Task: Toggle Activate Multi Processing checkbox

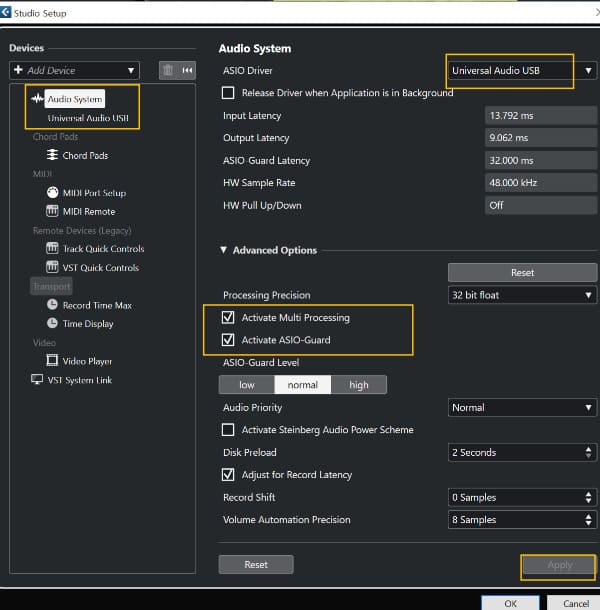Action: 228,317
